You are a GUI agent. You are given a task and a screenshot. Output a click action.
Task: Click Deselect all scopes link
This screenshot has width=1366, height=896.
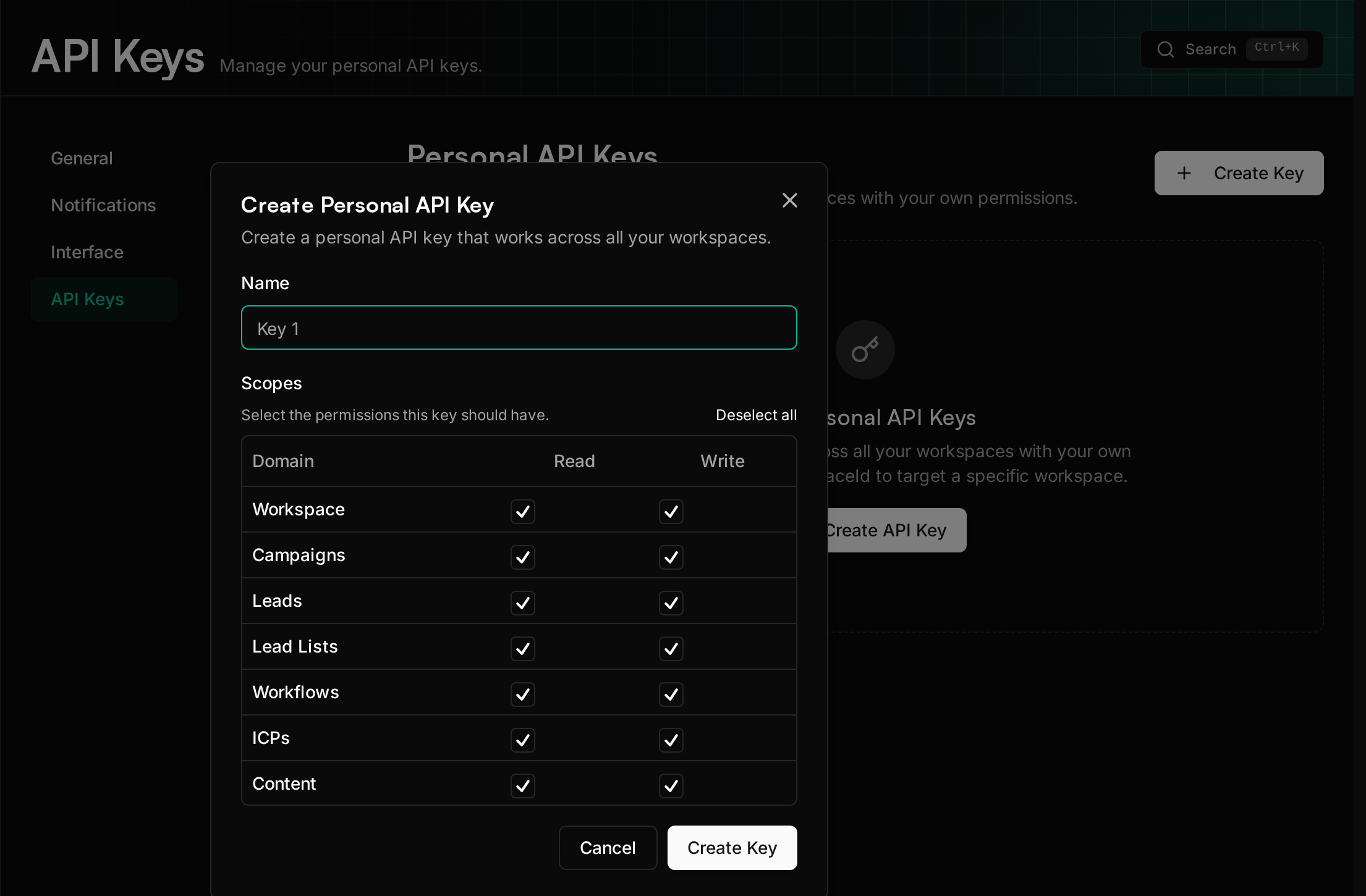pyautogui.click(x=756, y=415)
